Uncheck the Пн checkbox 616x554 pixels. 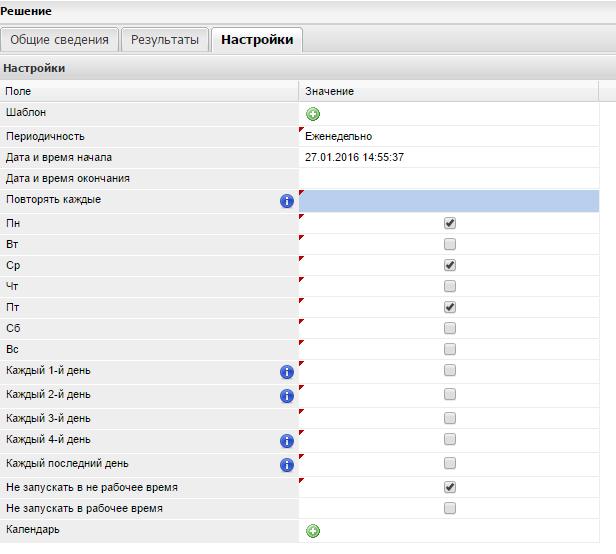(x=449, y=224)
